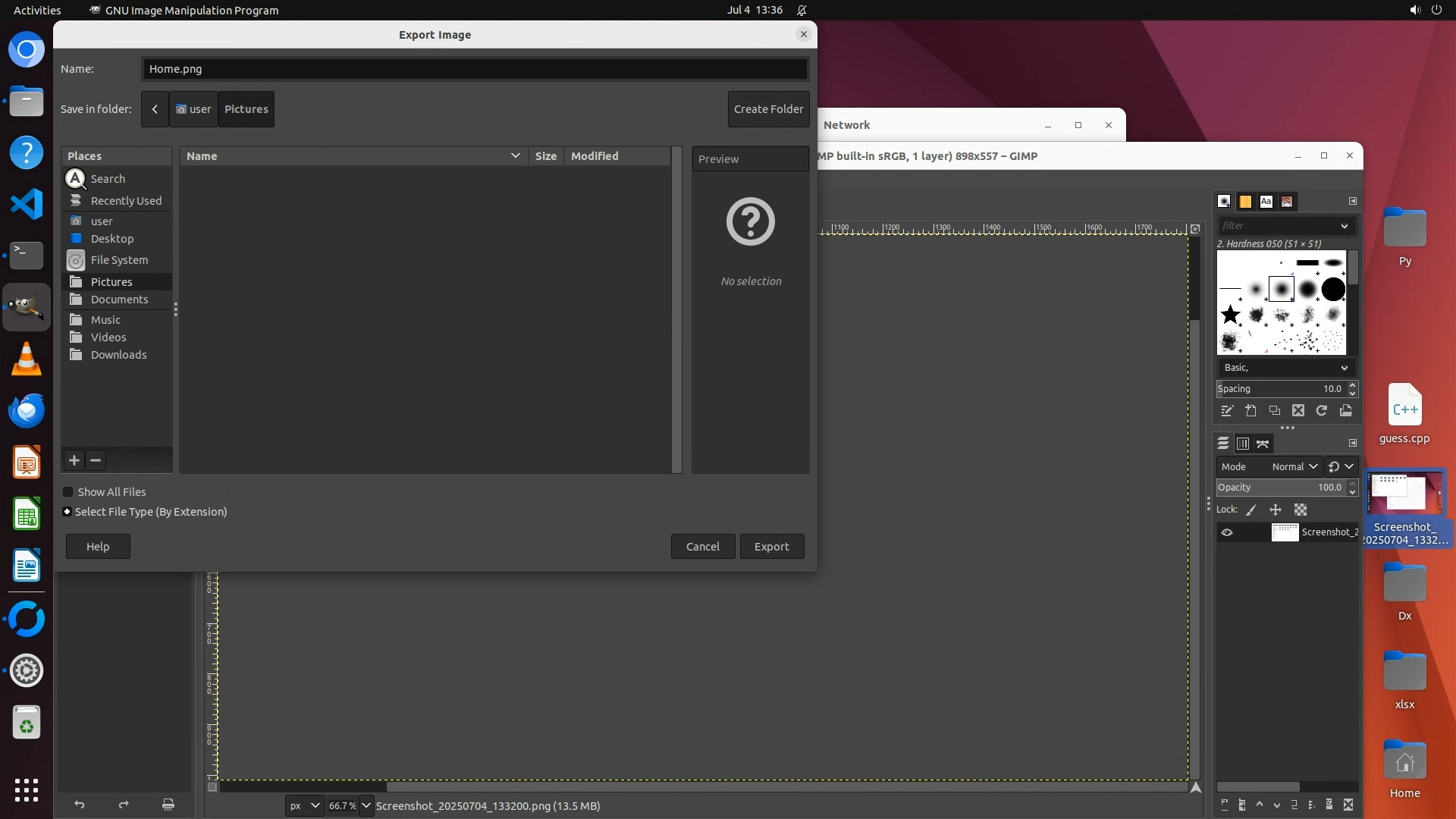This screenshot has width=1456, height=819.
Task: Enable Show All Files checkbox
Action: 68,492
